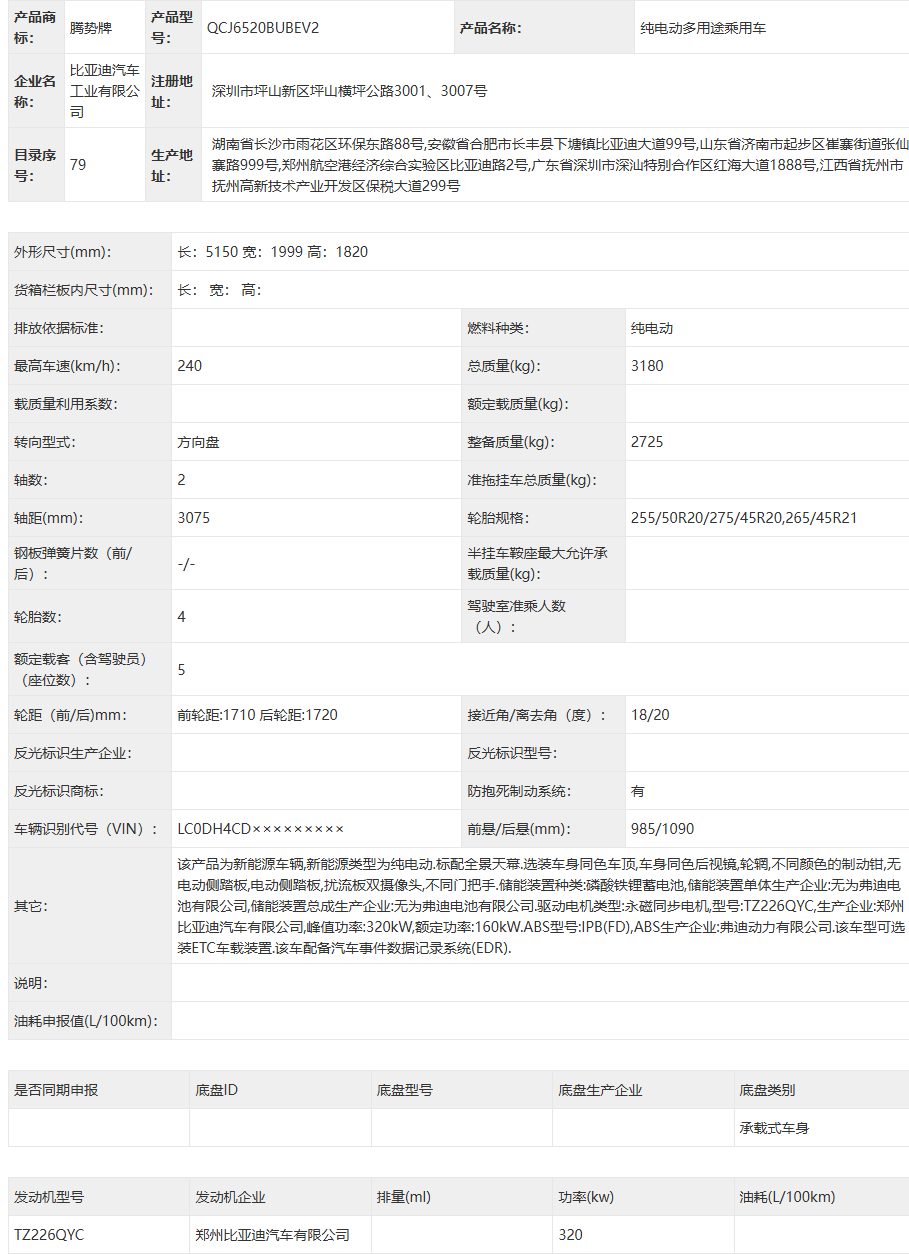Click the 其它 remarks paragraph
The height and width of the screenshot is (1254, 909).
540,906
